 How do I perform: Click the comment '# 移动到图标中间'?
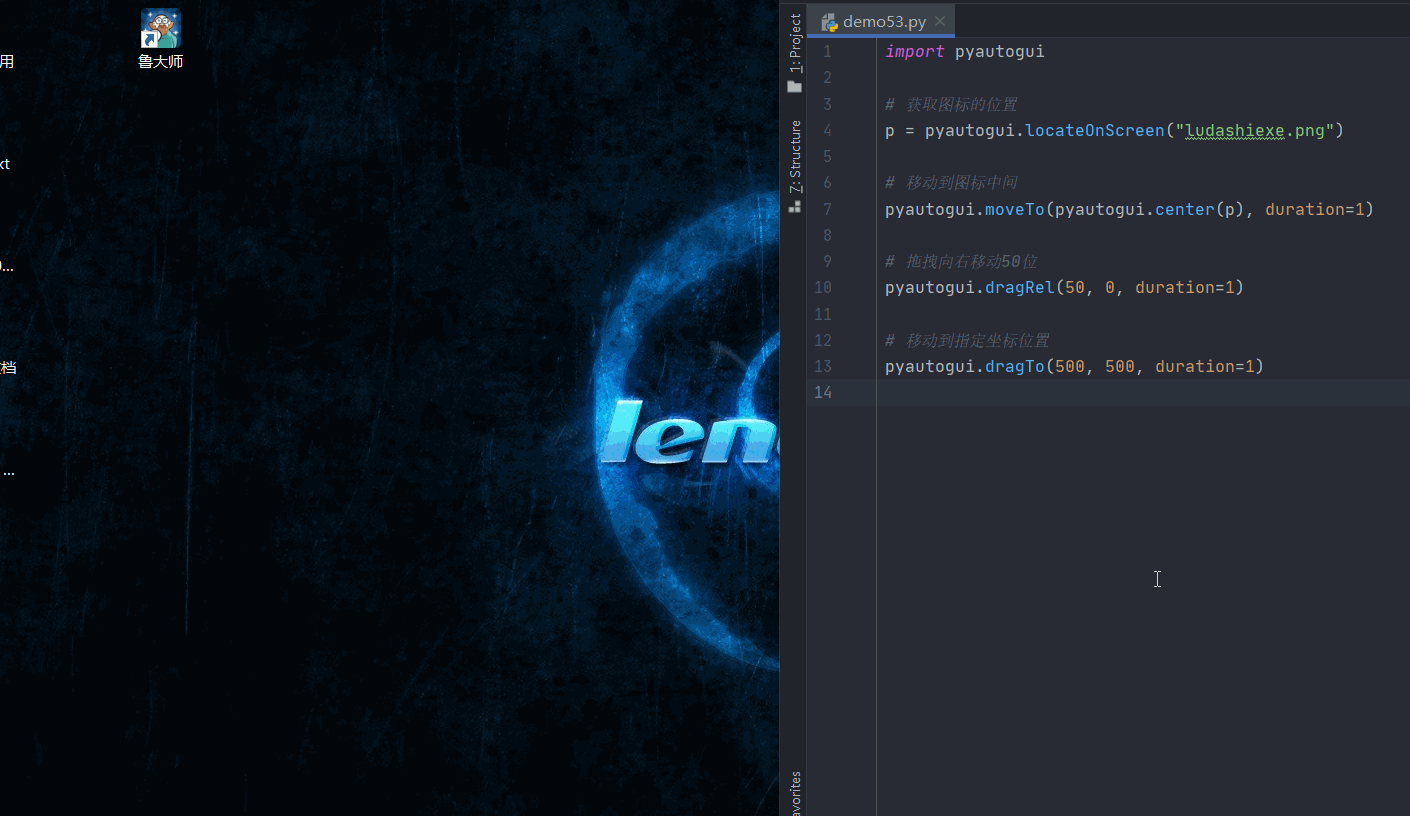point(951,183)
